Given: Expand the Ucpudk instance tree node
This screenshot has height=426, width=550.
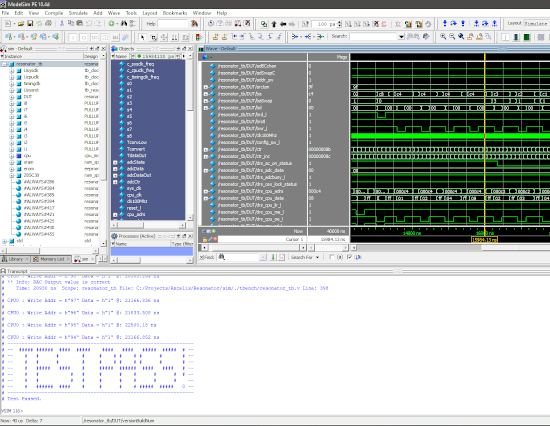Looking at the screenshot, I should pyautogui.click(x=12, y=77).
